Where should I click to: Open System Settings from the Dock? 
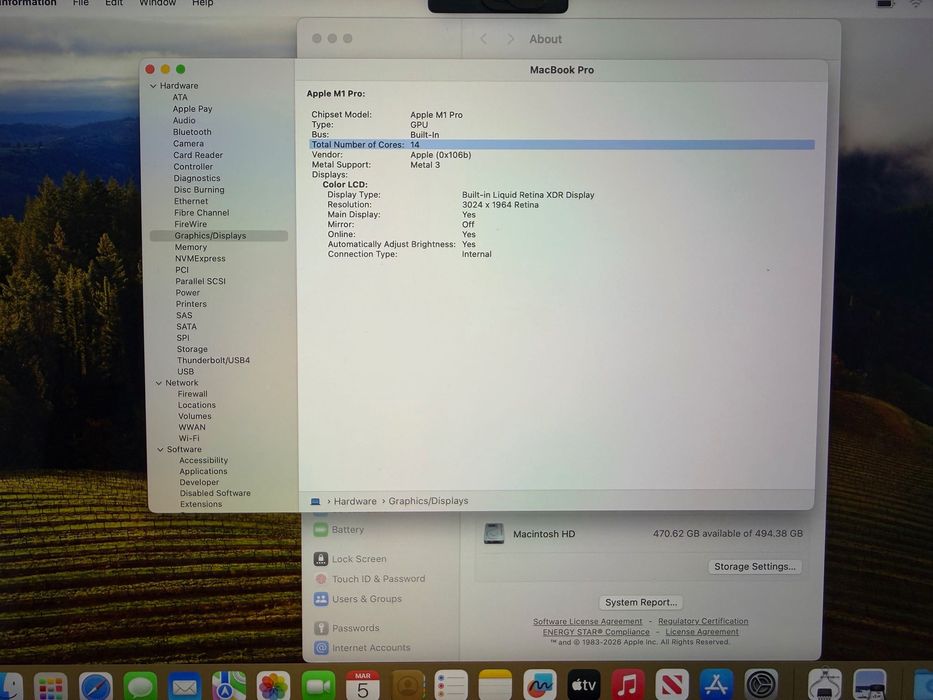coord(761,686)
